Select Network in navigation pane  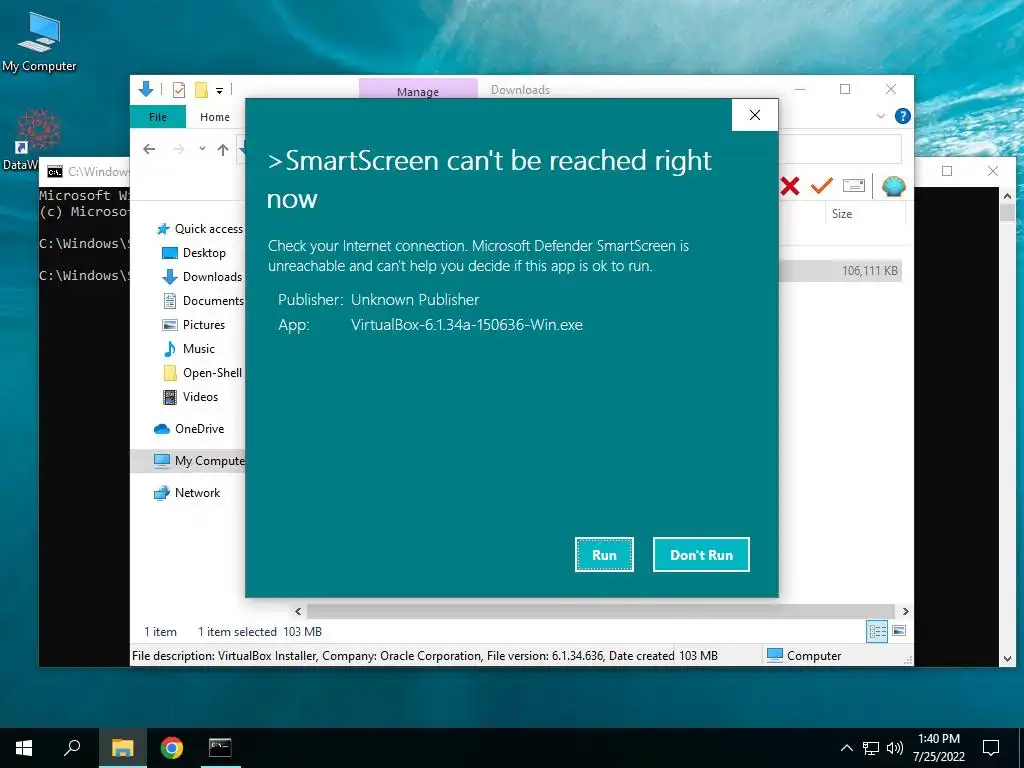[186, 492]
